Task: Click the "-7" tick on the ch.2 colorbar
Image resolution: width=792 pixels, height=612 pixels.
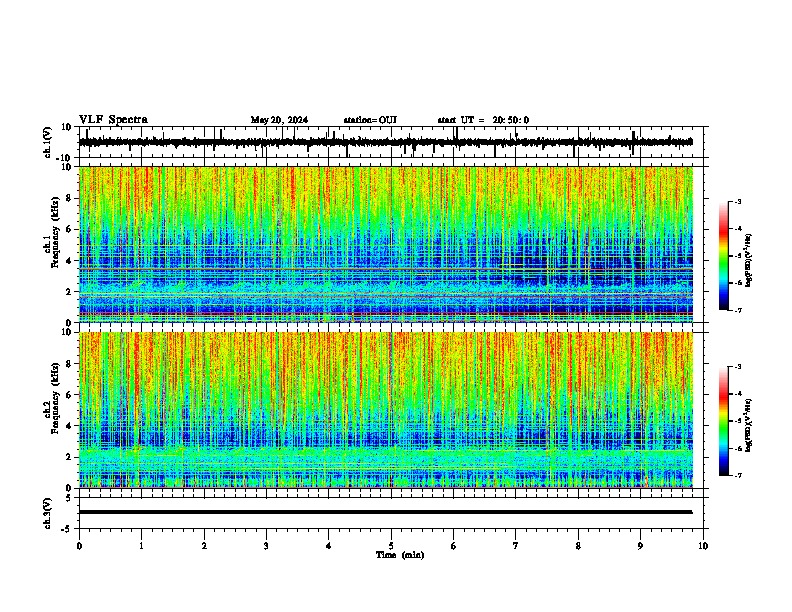Action: click(x=737, y=475)
